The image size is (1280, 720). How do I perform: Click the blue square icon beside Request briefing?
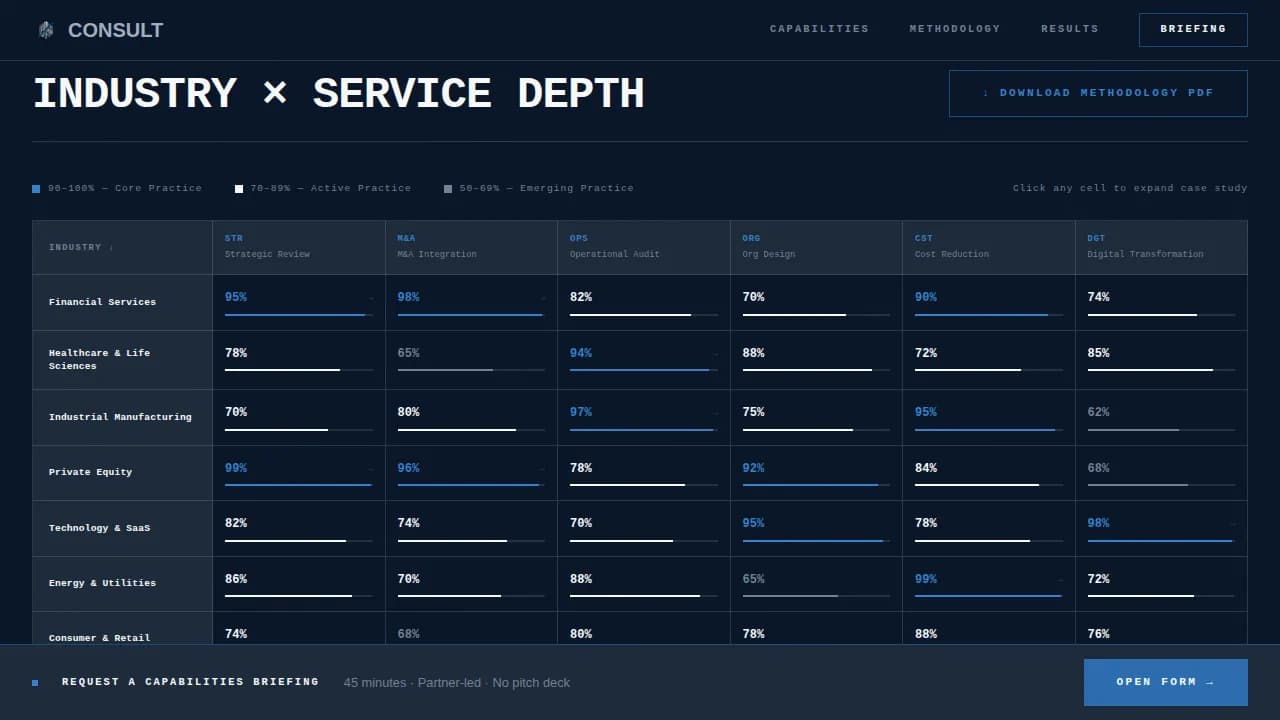pyautogui.click(x=35, y=683)
